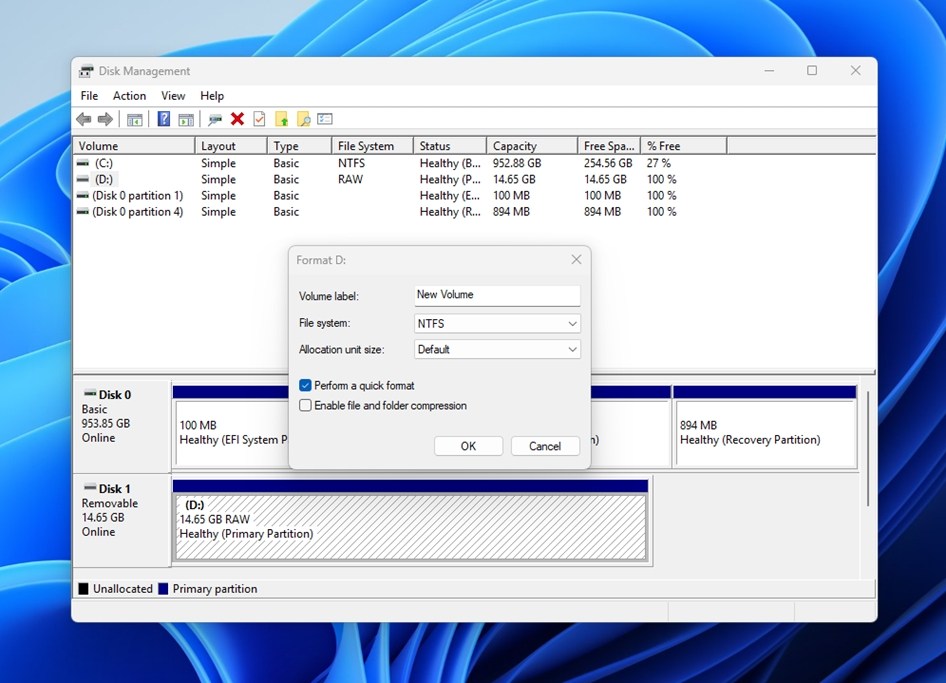The width and height of the screenshot is (946, 683).
Task: Click the Properties checkmark page icon
Action: coord(259,119)
